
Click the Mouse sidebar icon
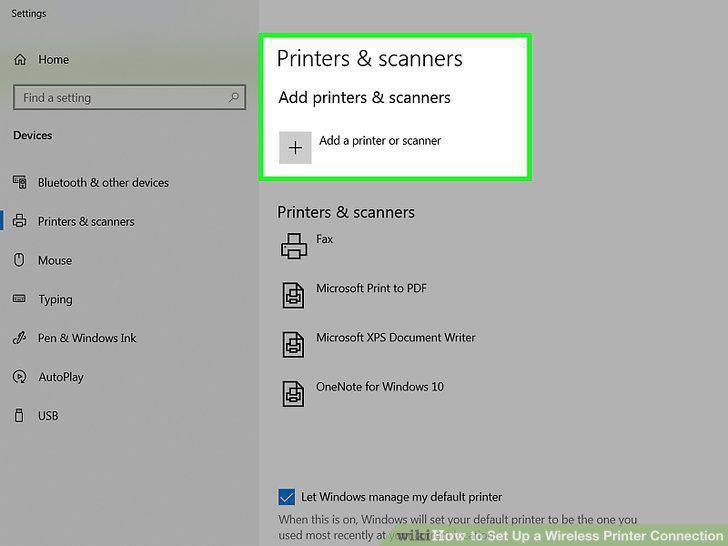click(19, 260)
